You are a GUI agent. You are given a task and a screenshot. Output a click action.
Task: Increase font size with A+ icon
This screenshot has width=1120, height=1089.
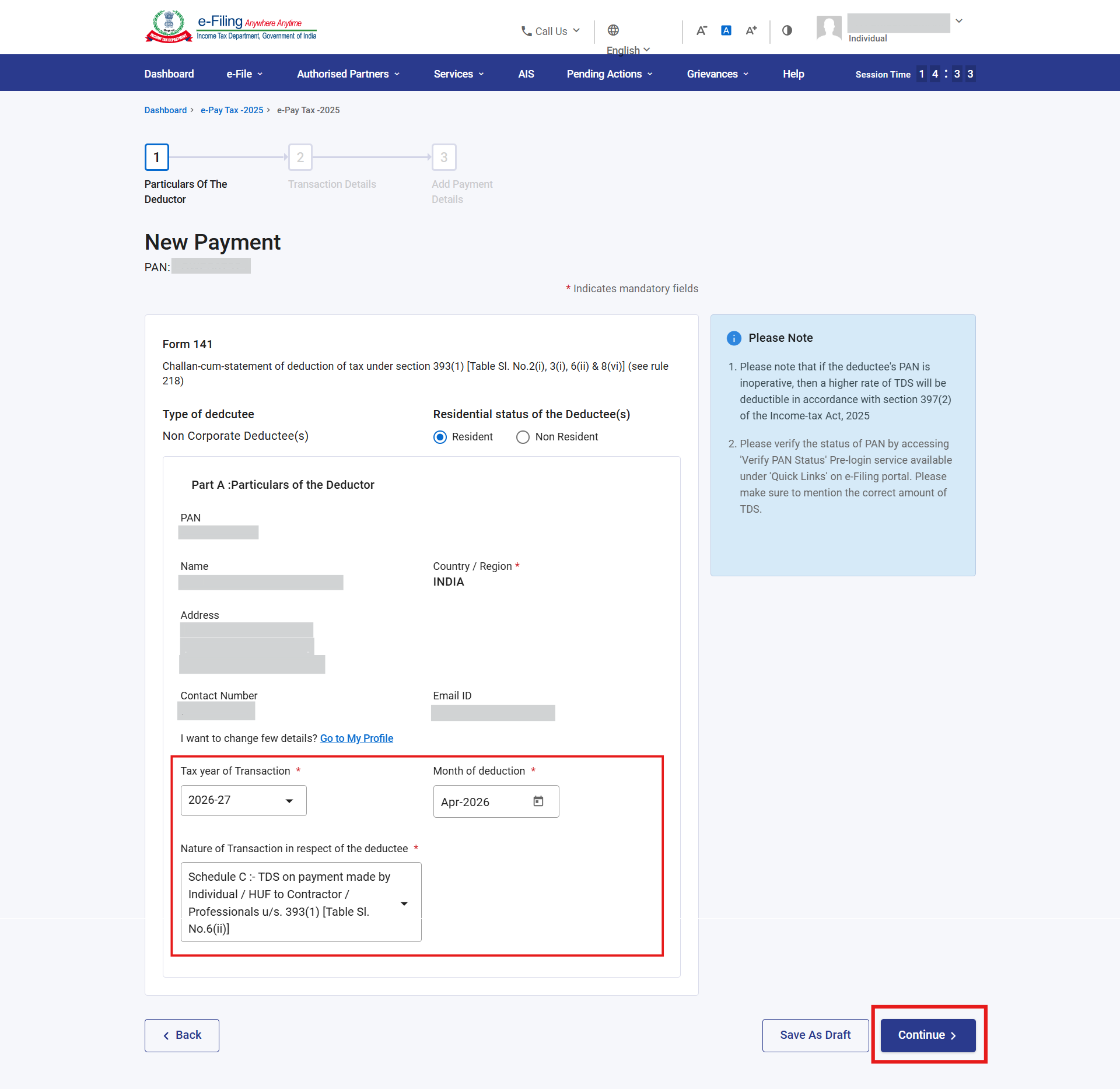coord(751,30)
